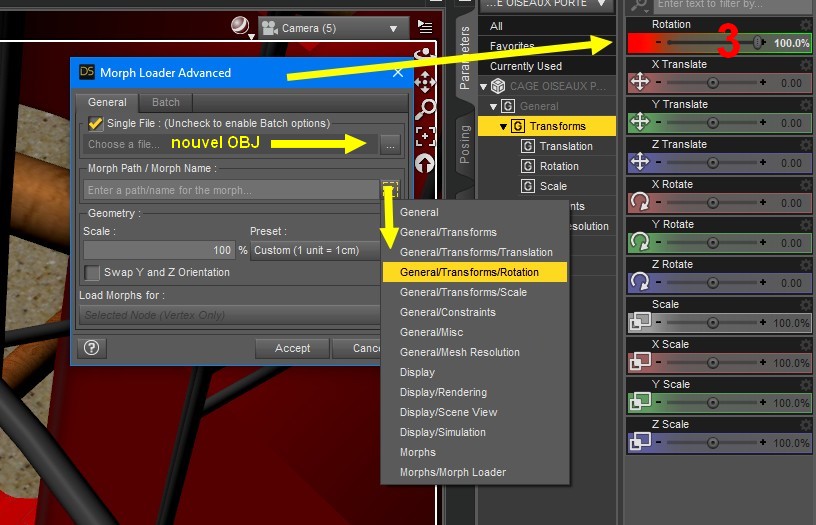Click the uniform Scale icon
Viewport: 816px width, 525px height.
point(640,322)
